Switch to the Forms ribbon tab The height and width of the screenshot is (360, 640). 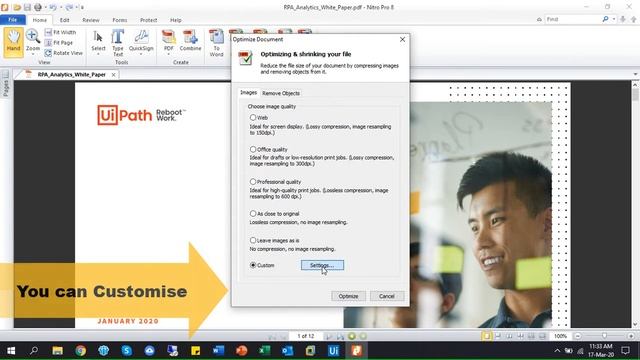click(120, 20)
